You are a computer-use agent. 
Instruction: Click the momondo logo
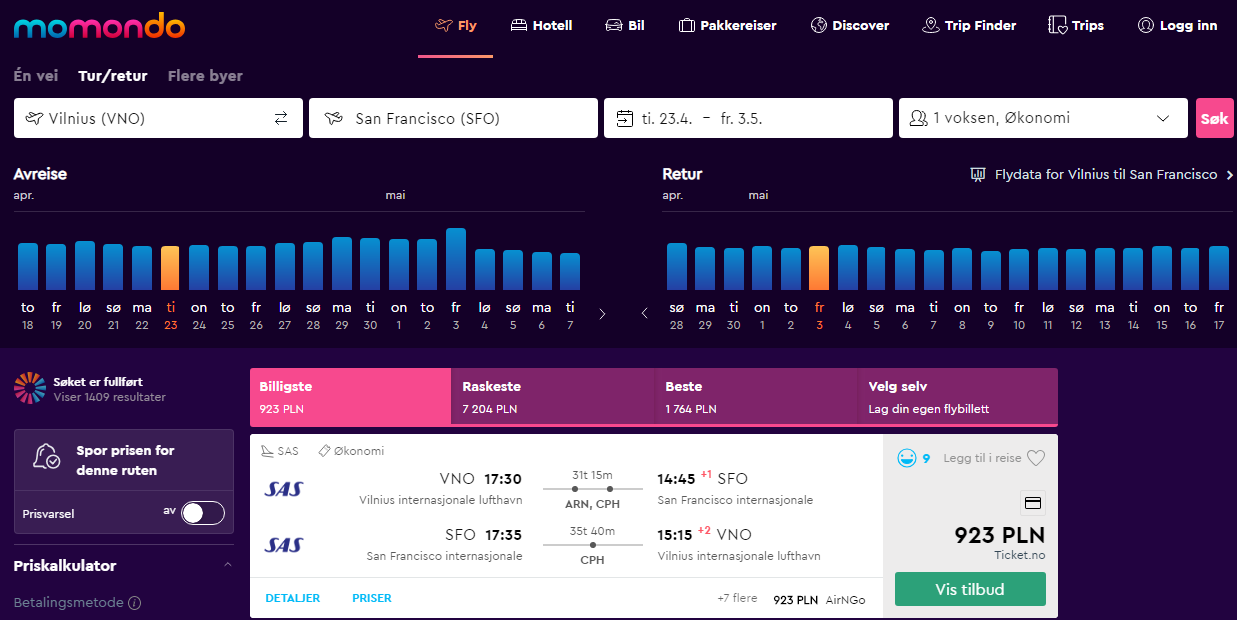click(x=99, y=26)
